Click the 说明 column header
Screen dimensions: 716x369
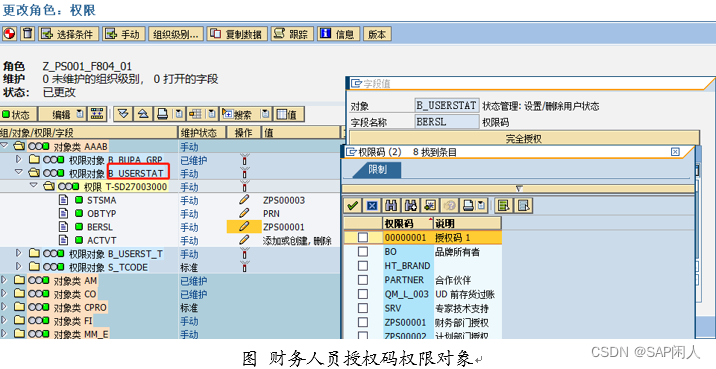467,223
